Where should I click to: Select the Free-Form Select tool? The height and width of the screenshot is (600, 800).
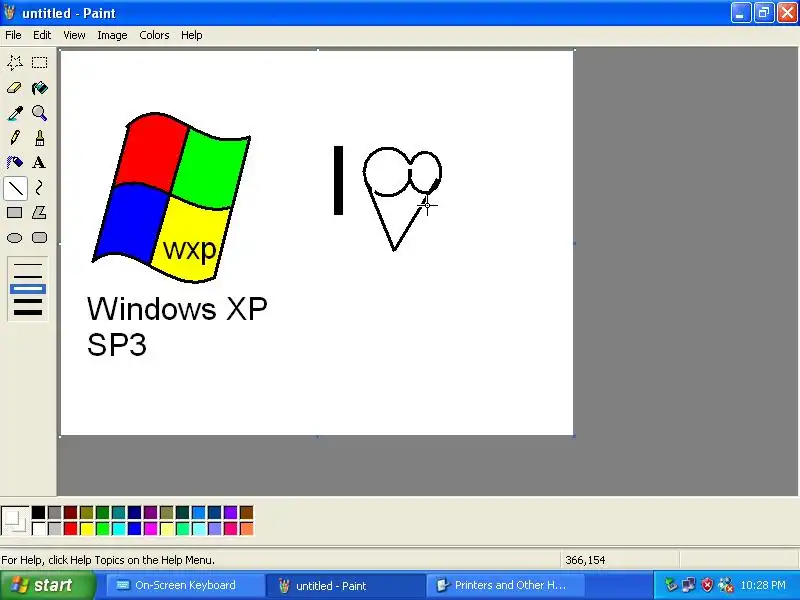(15, 63)
